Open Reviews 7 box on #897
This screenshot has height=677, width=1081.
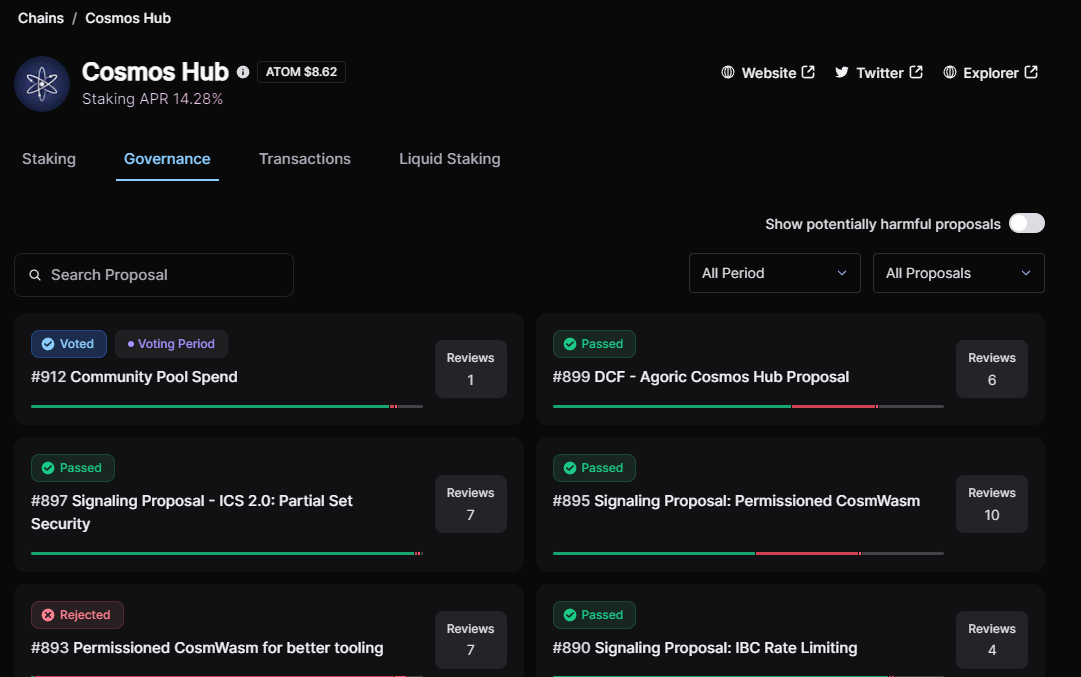(471, 504)
